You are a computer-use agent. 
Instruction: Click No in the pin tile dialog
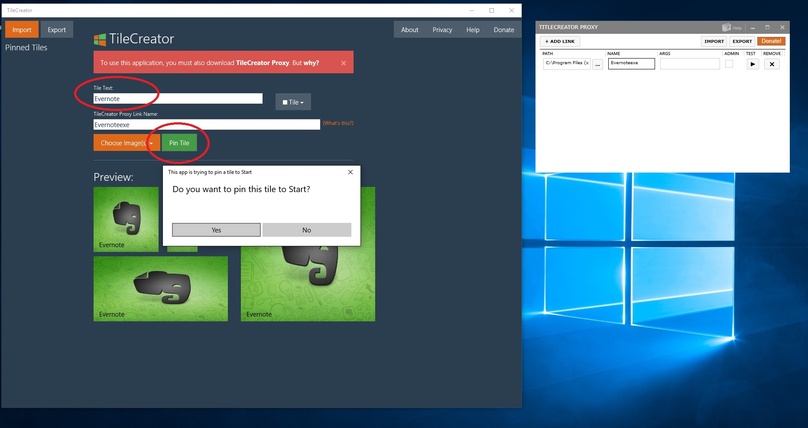coord(307,230)
